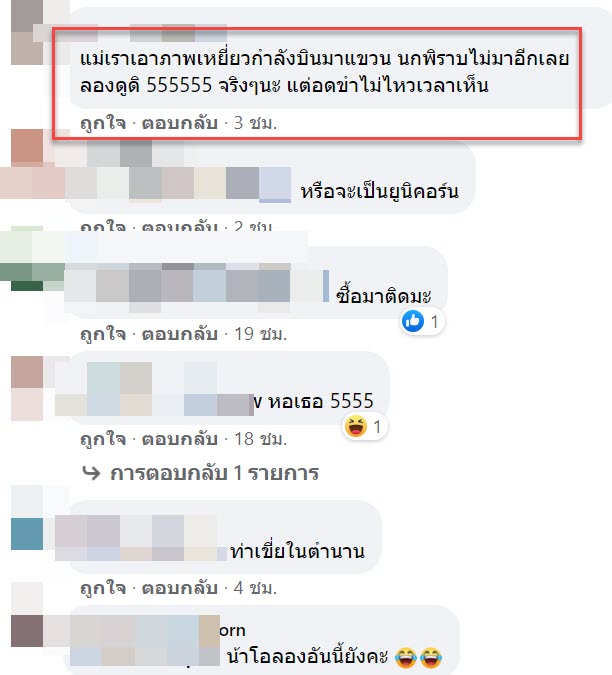
Task: Like the ท่าเขี่ยในตำนาน comment
Action: coord(103,588)
